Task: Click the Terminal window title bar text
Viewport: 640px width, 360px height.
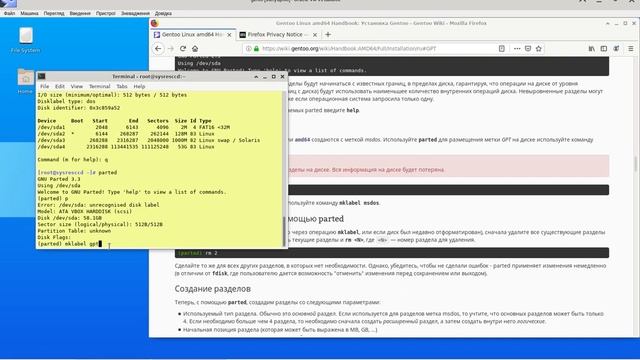Action: 149,76
